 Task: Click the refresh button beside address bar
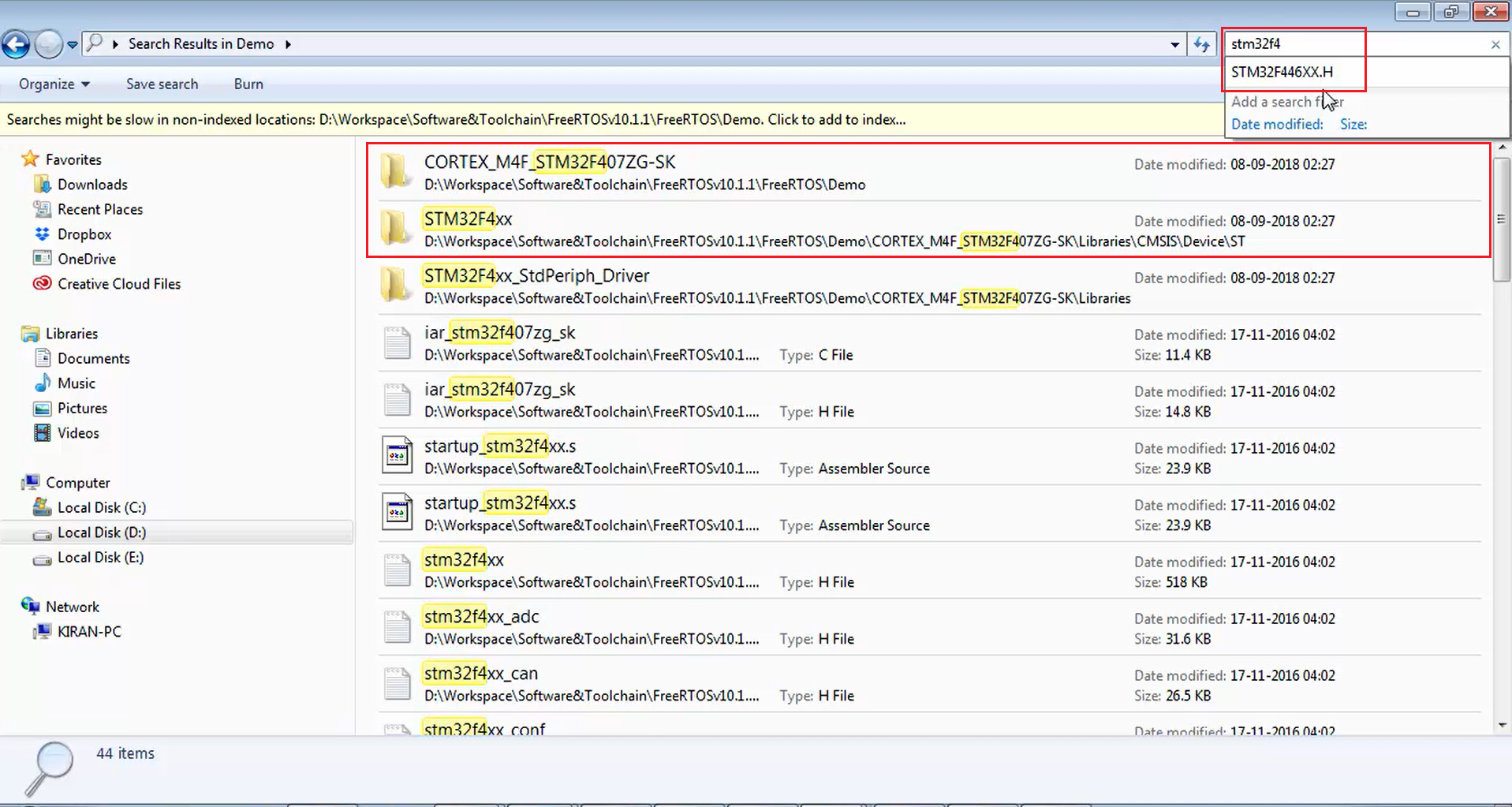point(1201,45)
